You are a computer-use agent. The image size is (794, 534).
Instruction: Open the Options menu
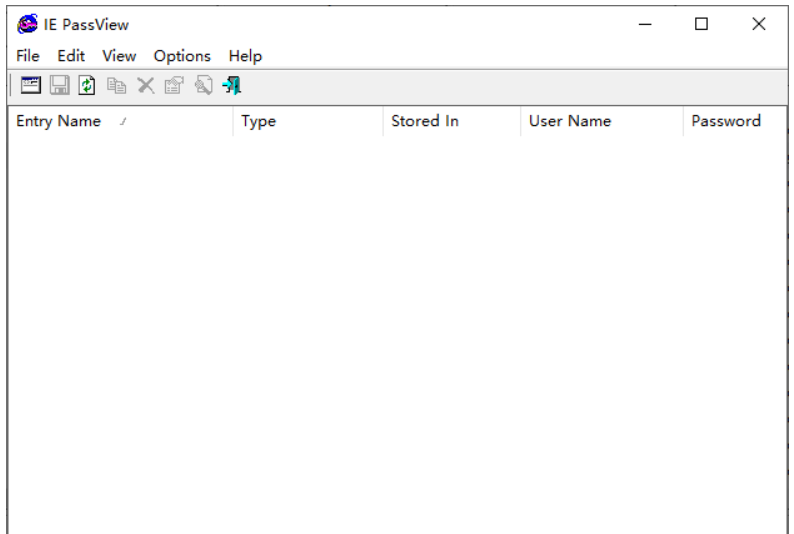(182, 56)
